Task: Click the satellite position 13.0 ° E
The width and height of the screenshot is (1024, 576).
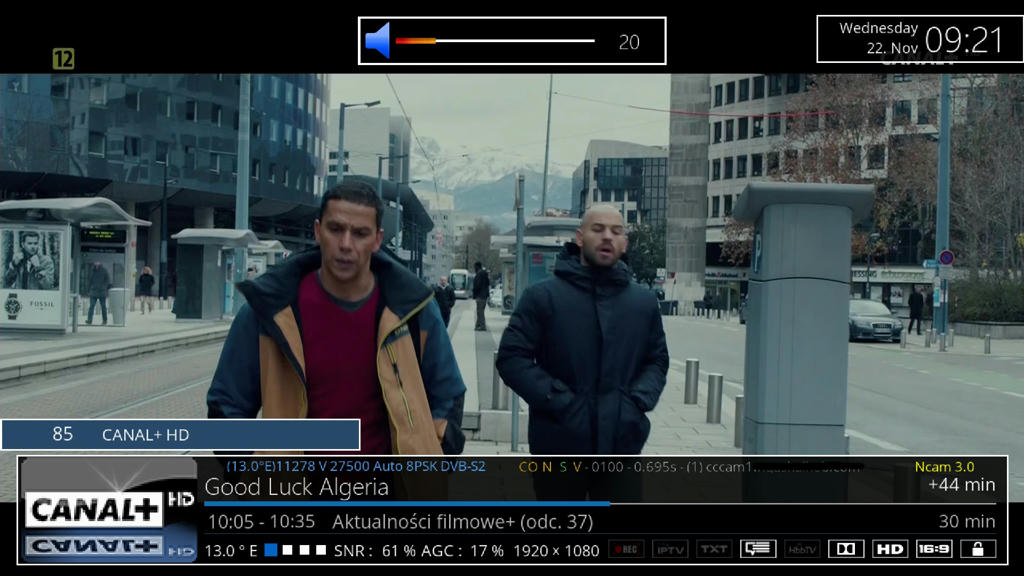Action: (231, 551)
